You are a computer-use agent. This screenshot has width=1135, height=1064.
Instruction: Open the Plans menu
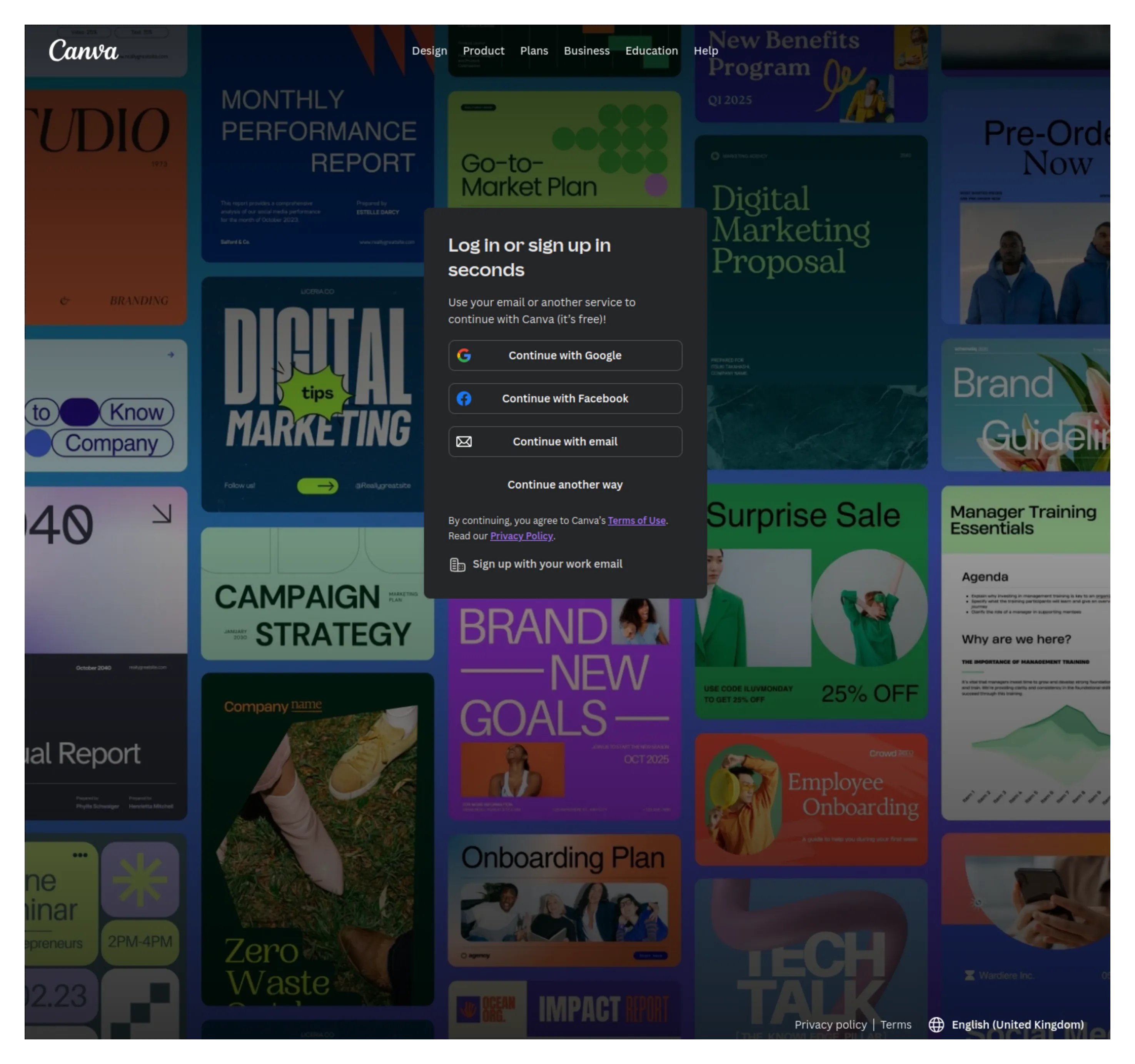[533, 50]
